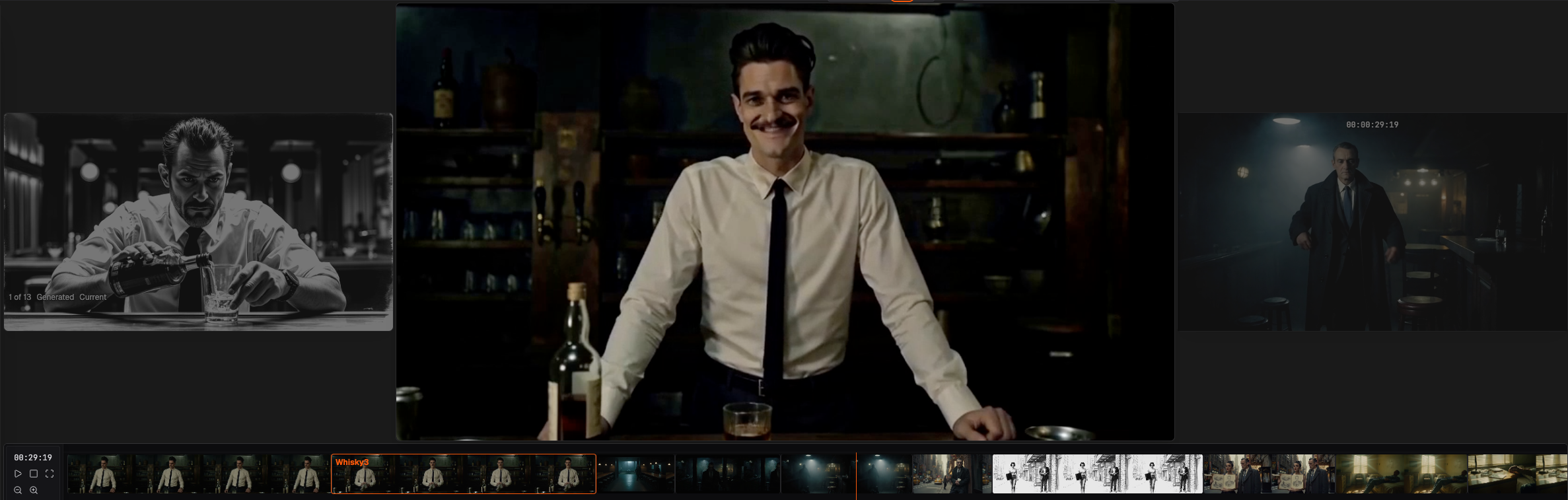
Task: Select the Whisky3 clip in the timeline
Action: (x=464, y=474)
